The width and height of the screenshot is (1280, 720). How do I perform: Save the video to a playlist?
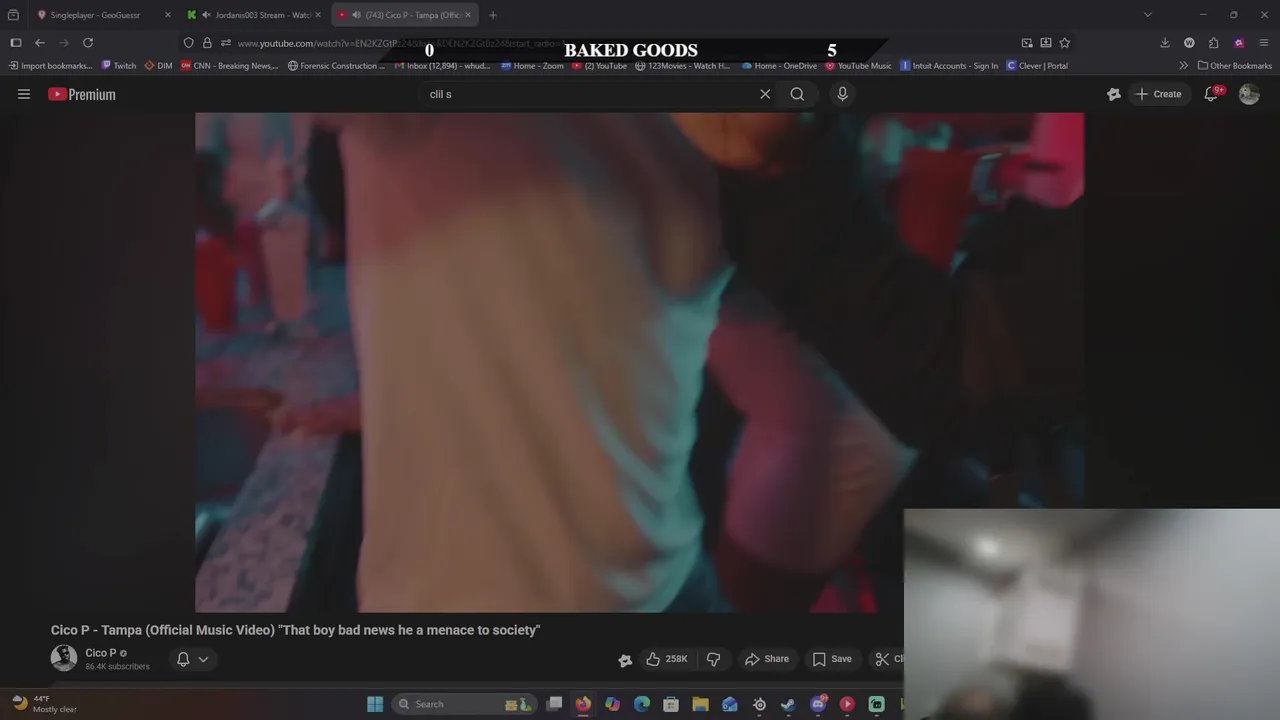point(832,659)
